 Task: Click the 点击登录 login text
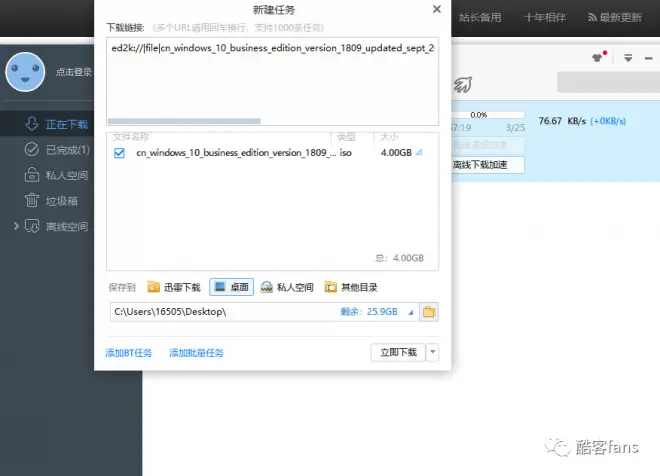74,72
